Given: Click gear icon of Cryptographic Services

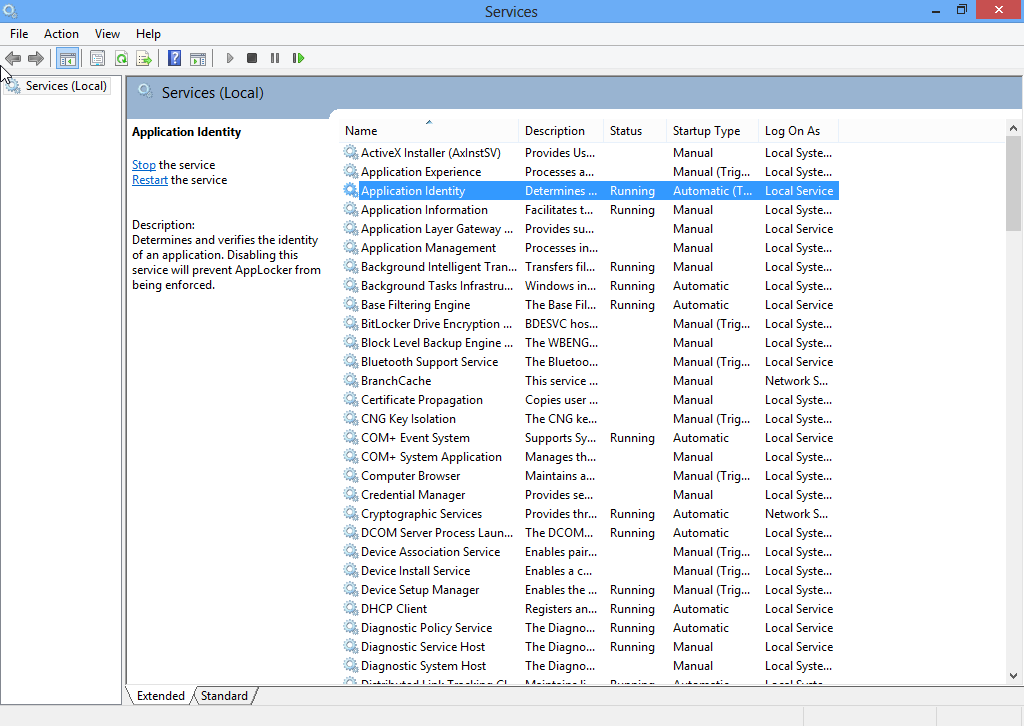Looking at the screenshot, I should 351,513.
